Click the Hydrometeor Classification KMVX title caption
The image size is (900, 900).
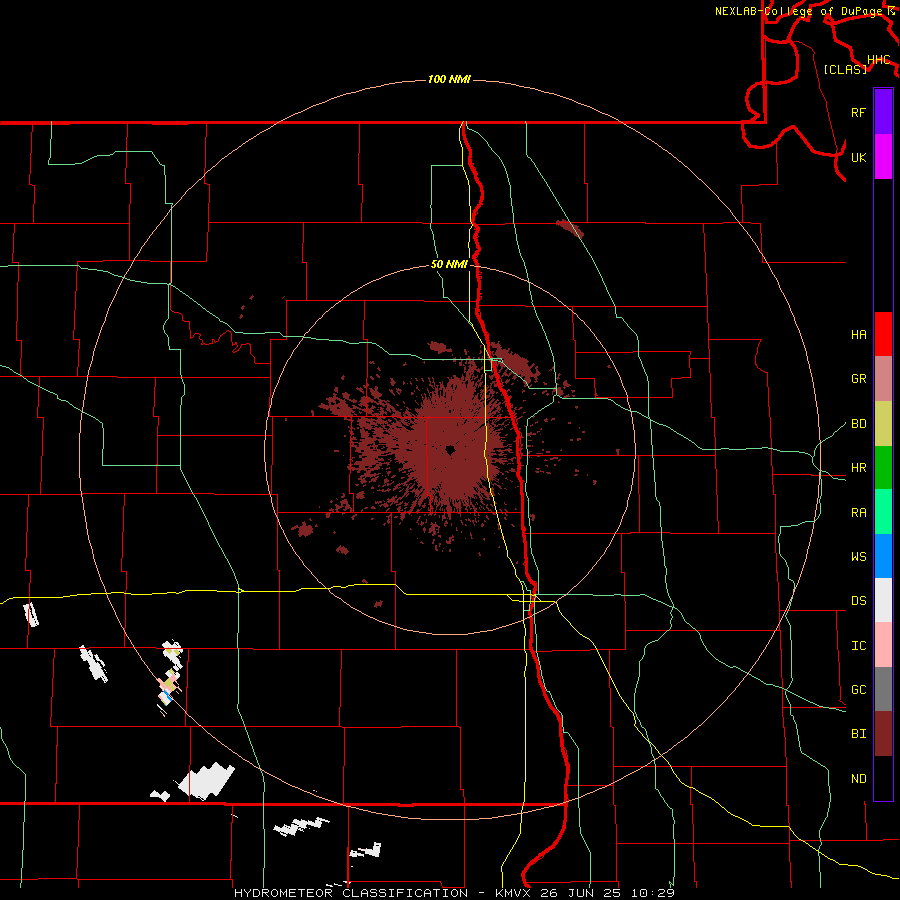tap(454, 893)
